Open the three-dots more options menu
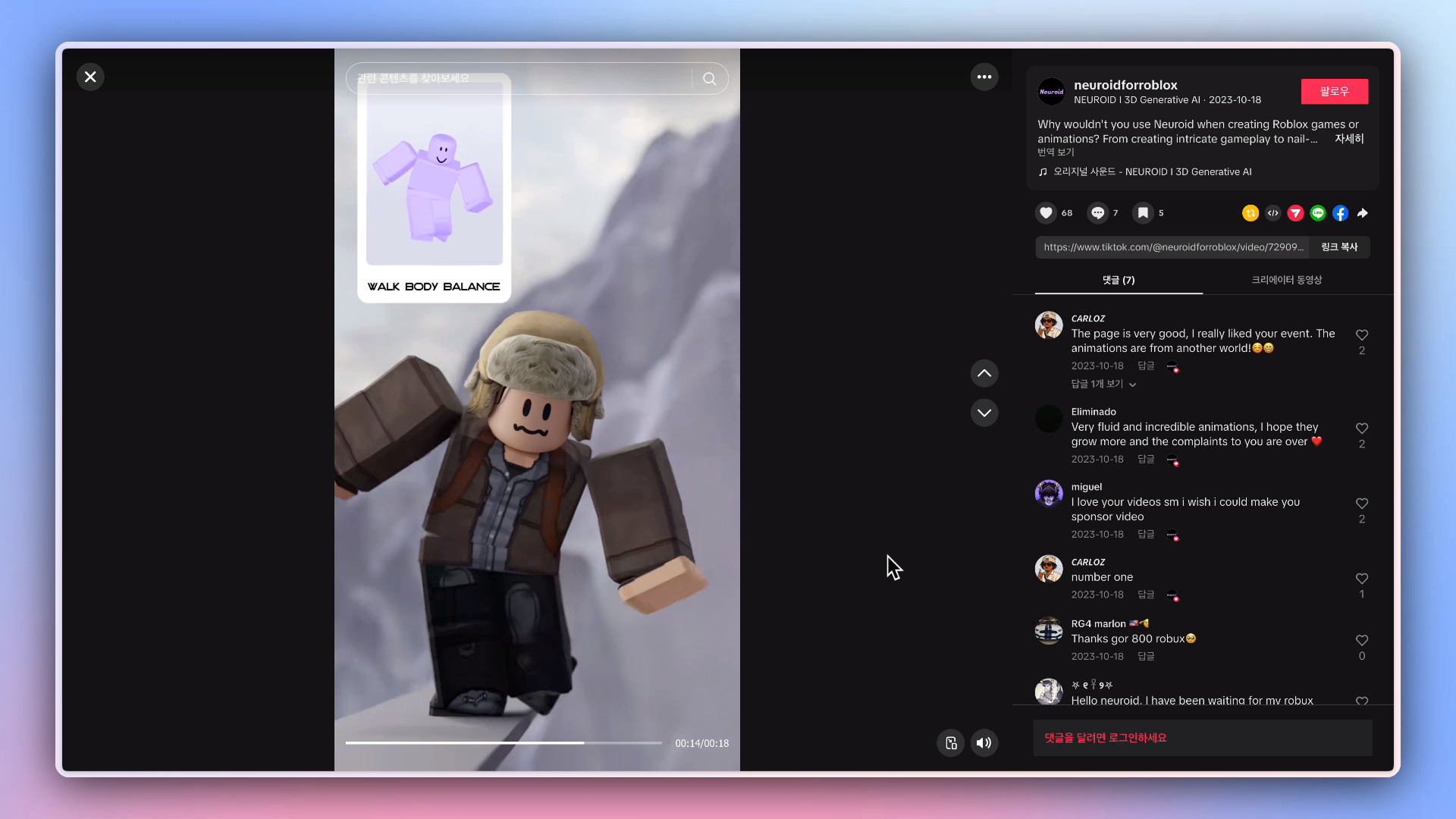This screenshot has height=819, width=1456. [x=984, y=77]
